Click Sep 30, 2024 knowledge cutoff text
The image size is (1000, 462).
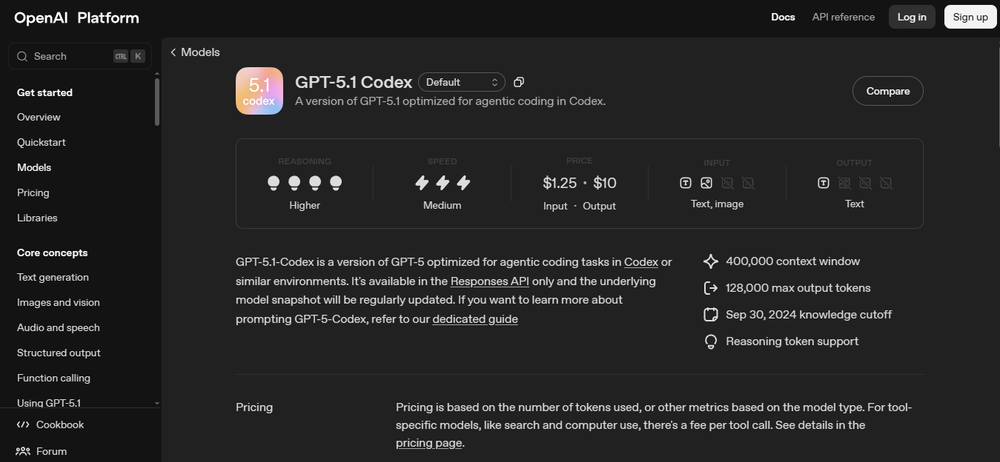tap(809, 315)
